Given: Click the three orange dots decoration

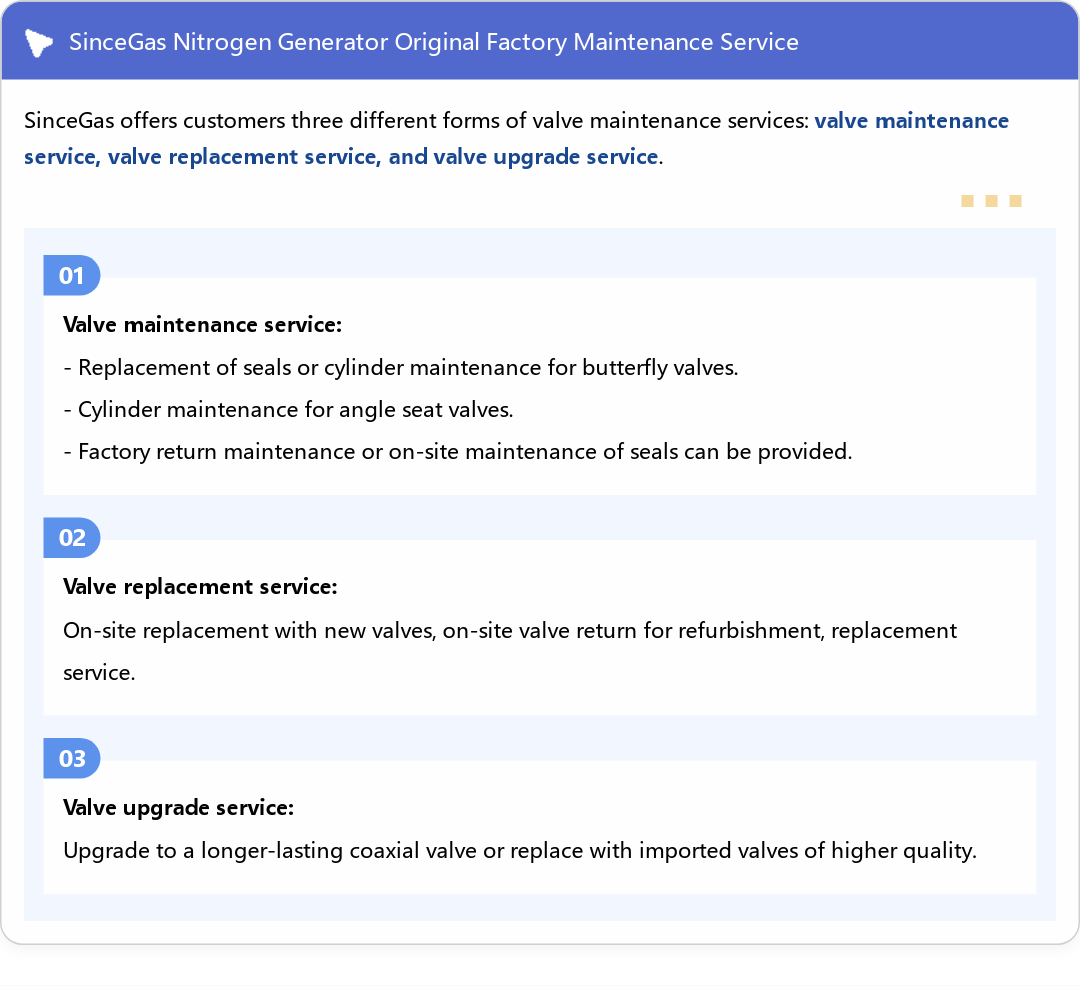Looking at the screenshot, I should (991, 201).
